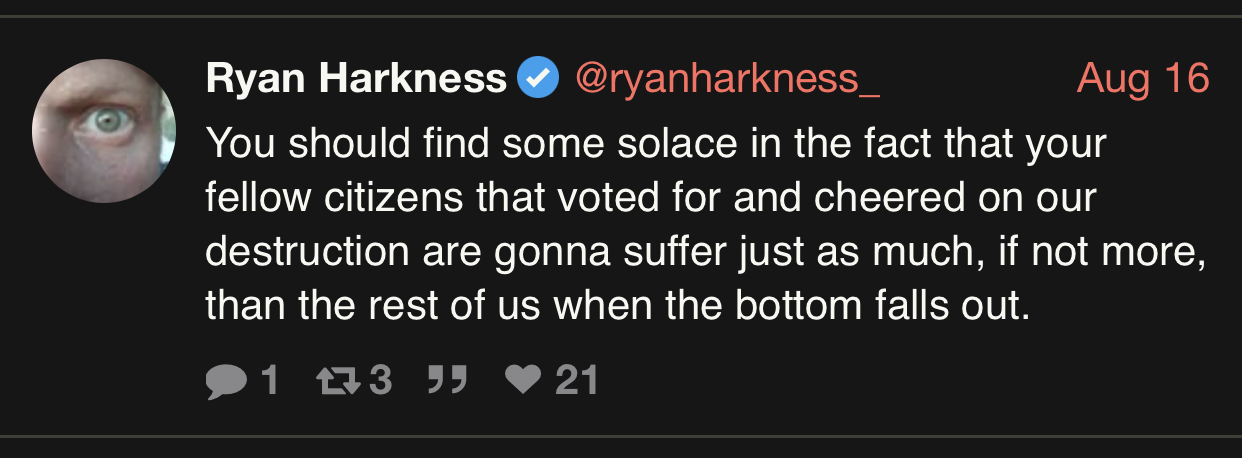Click the reply count number 1

click(x=268, y=380)
